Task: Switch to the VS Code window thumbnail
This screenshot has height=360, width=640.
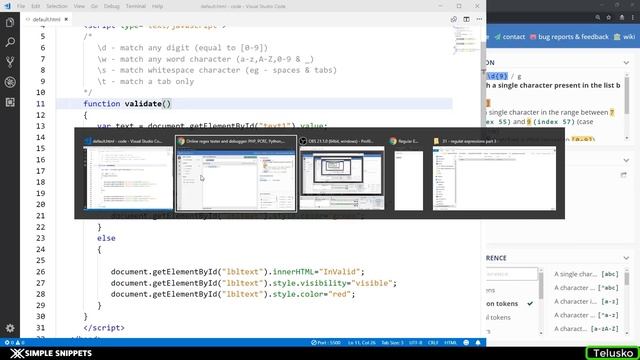Action: 128,173
